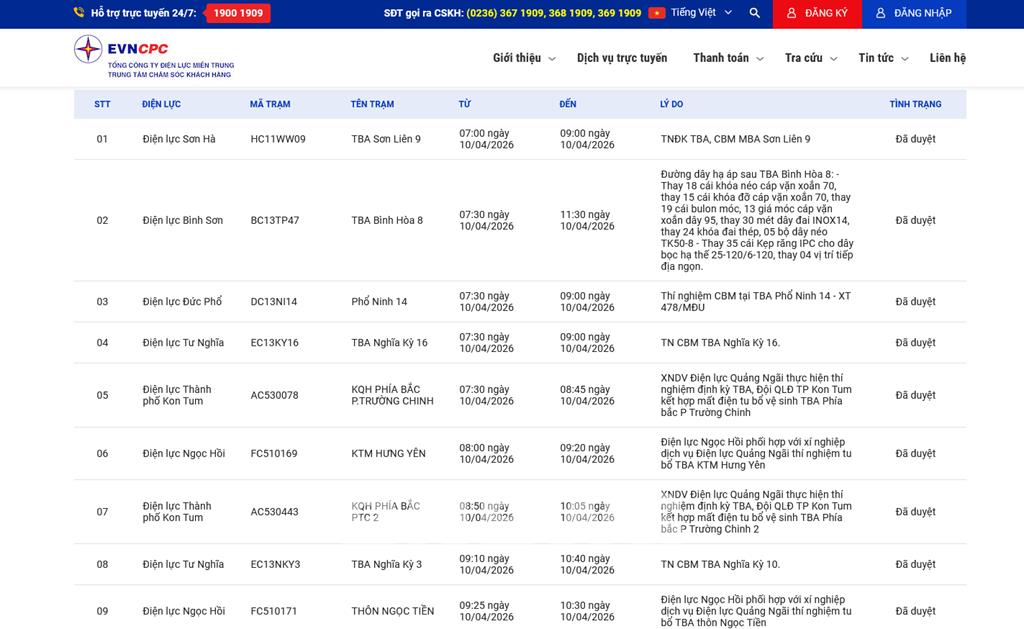The width and height of the screenshot is (1024, 629).
Task: Open the Liên hệ page
Action: [x=947, y=58]
